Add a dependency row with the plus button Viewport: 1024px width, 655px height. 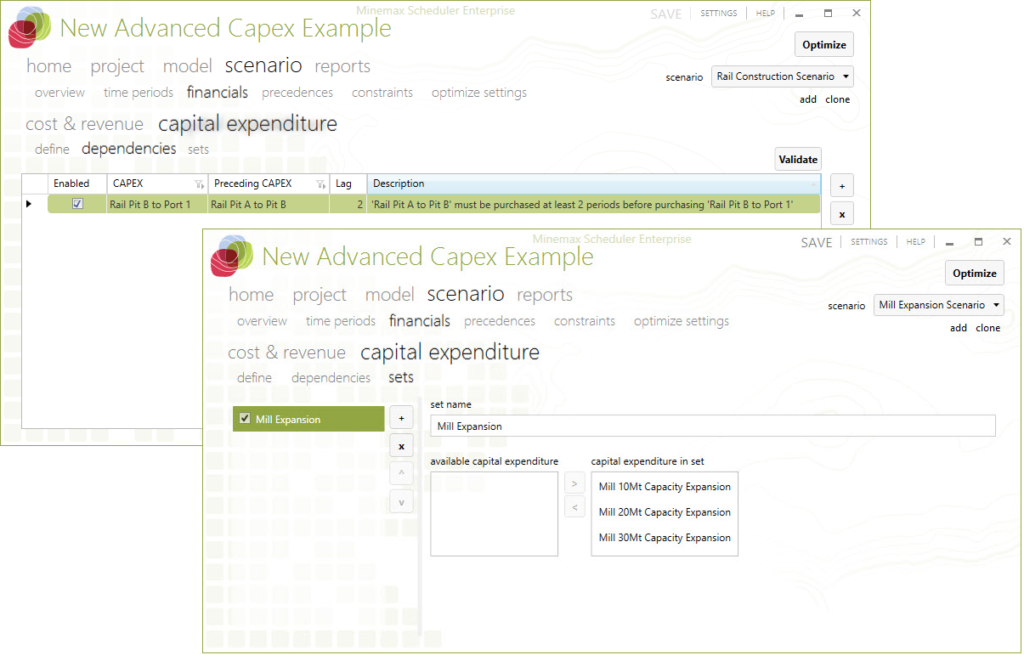pyautogui.click(x=841, y=186)
